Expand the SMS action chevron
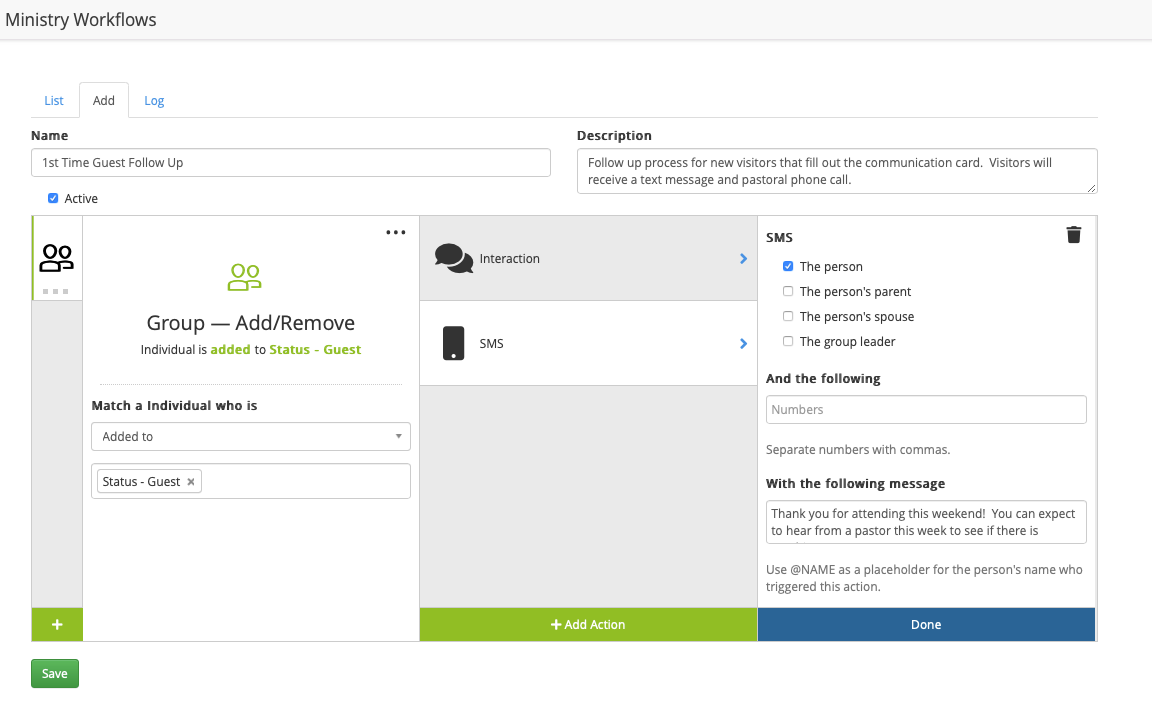Viewport: 1152px width, 708px height. coord(743,344)
